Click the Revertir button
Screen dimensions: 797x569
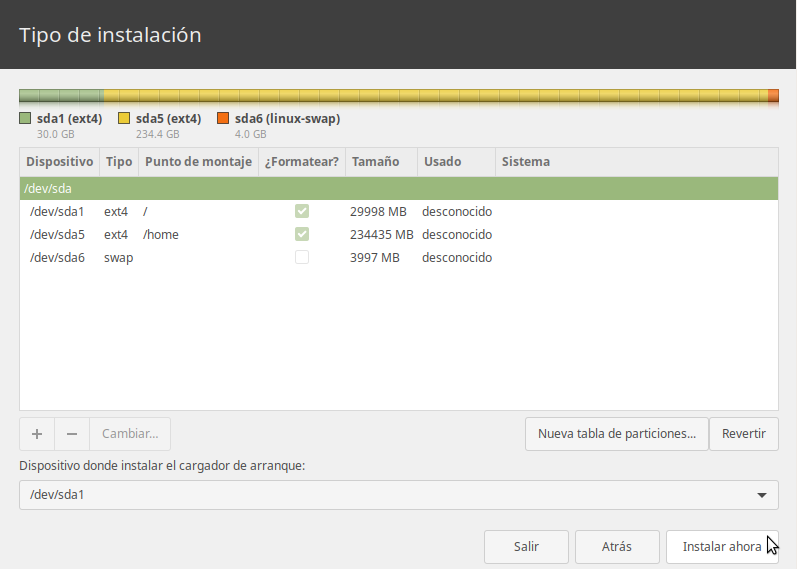743,434
